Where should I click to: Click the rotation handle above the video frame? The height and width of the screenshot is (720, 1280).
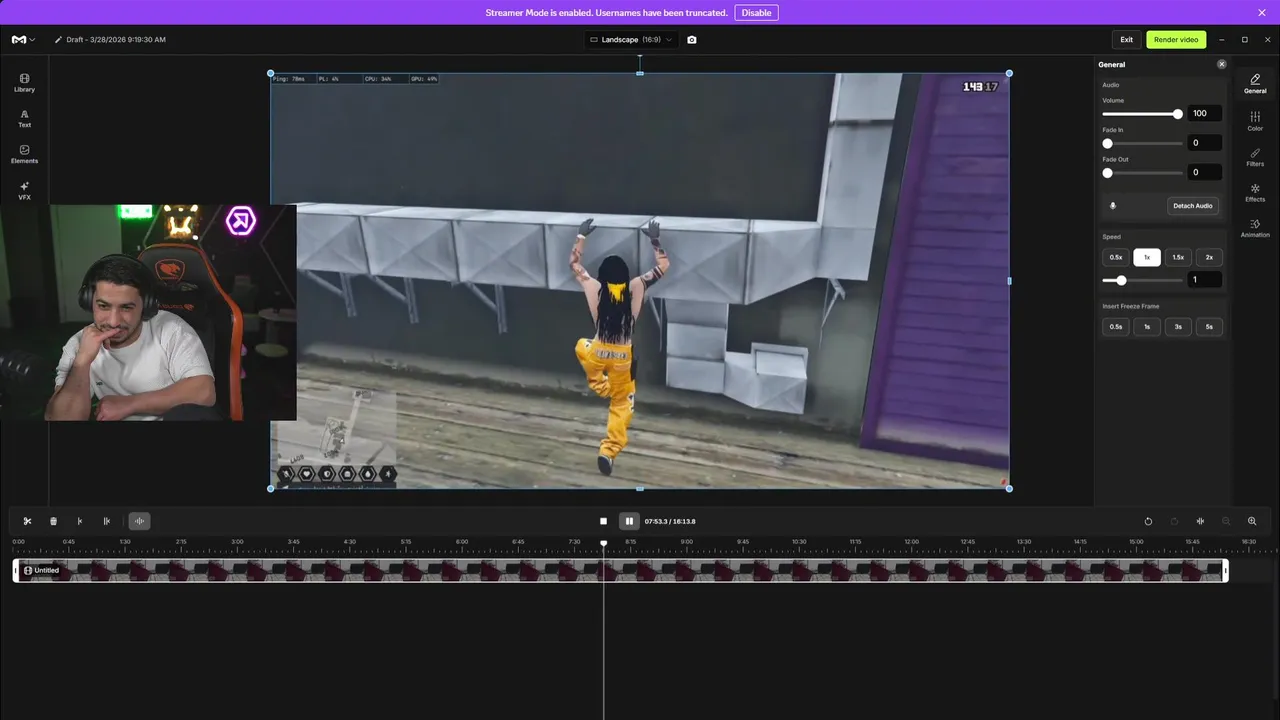pos(640,58)
